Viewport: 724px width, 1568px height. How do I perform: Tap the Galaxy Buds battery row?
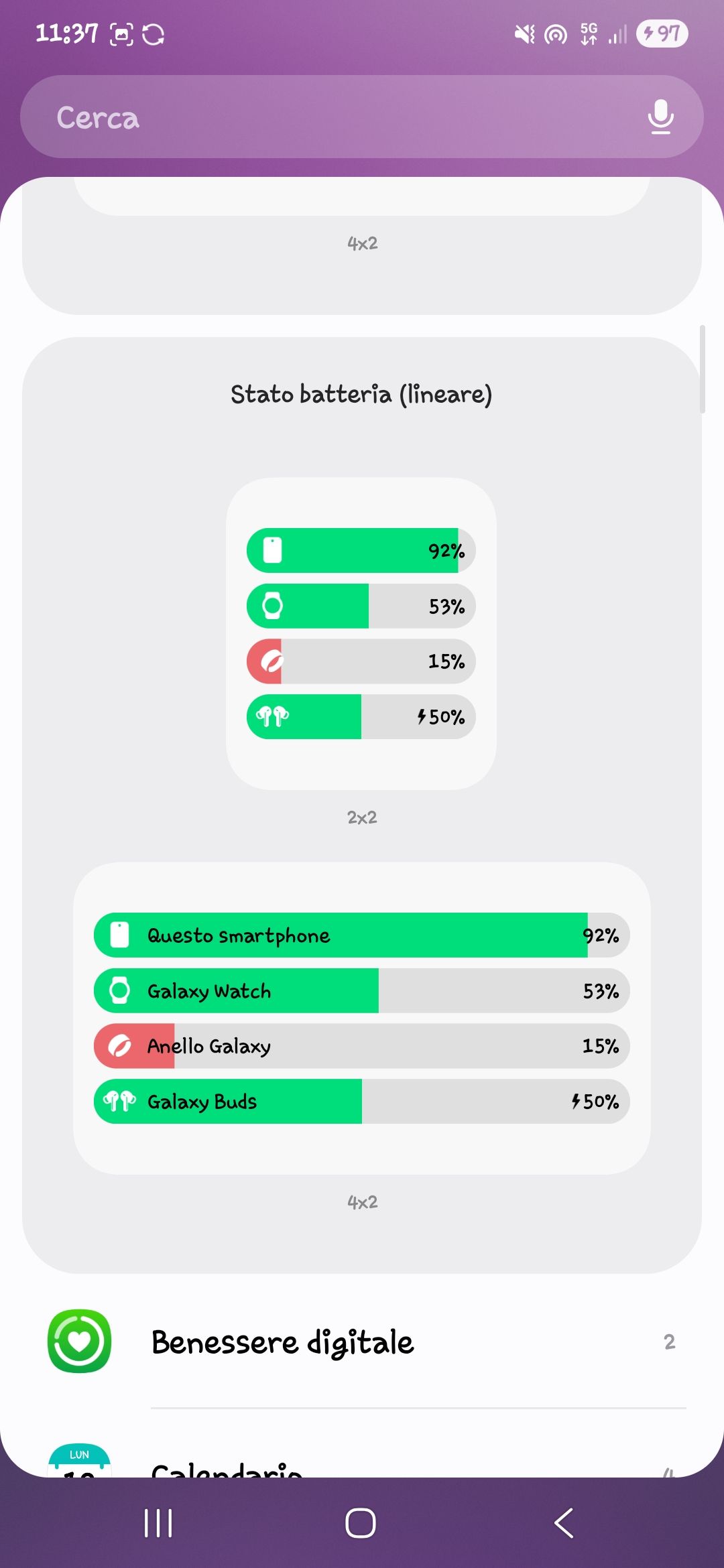pos(361,1101)
